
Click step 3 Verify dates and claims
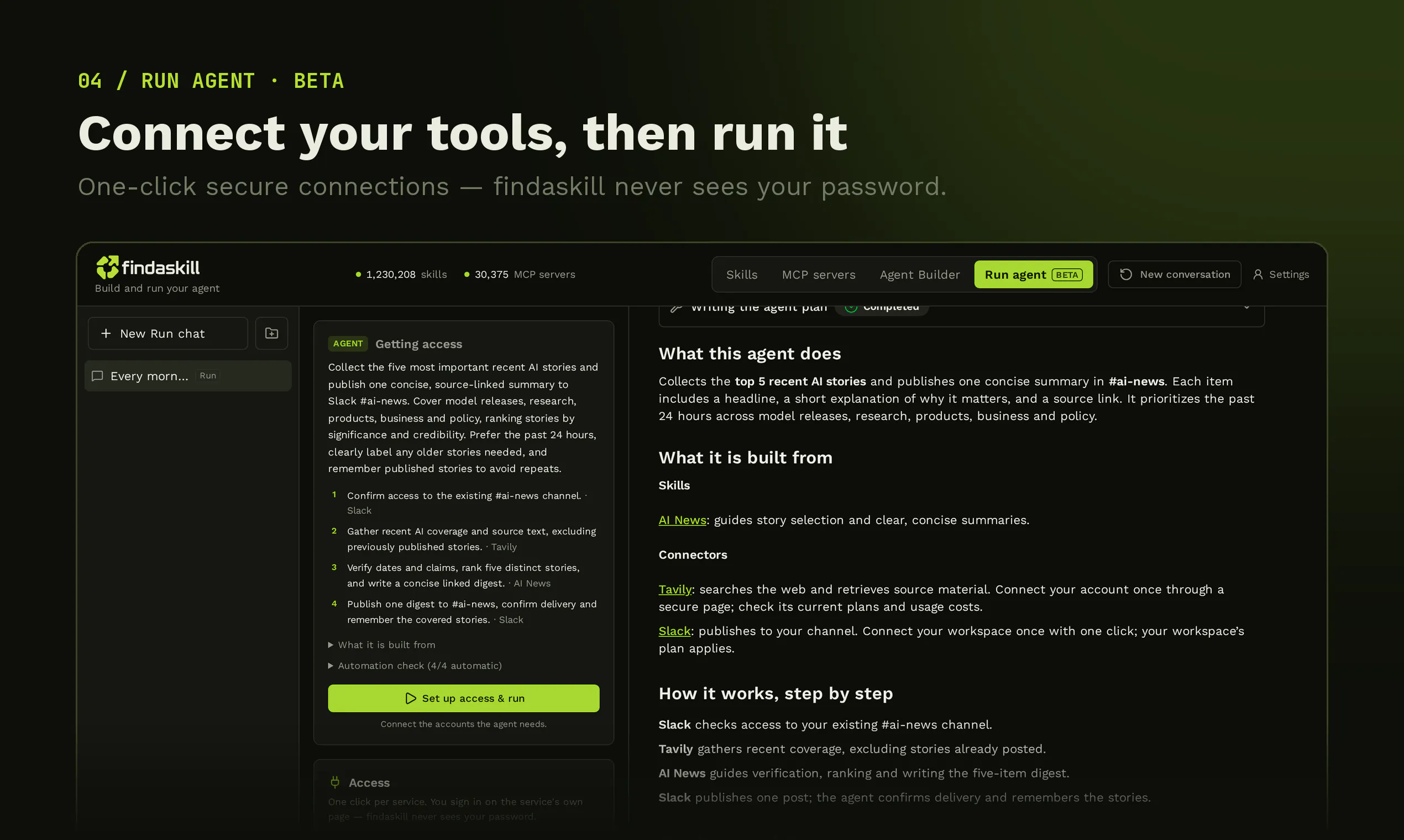(464, 575)
